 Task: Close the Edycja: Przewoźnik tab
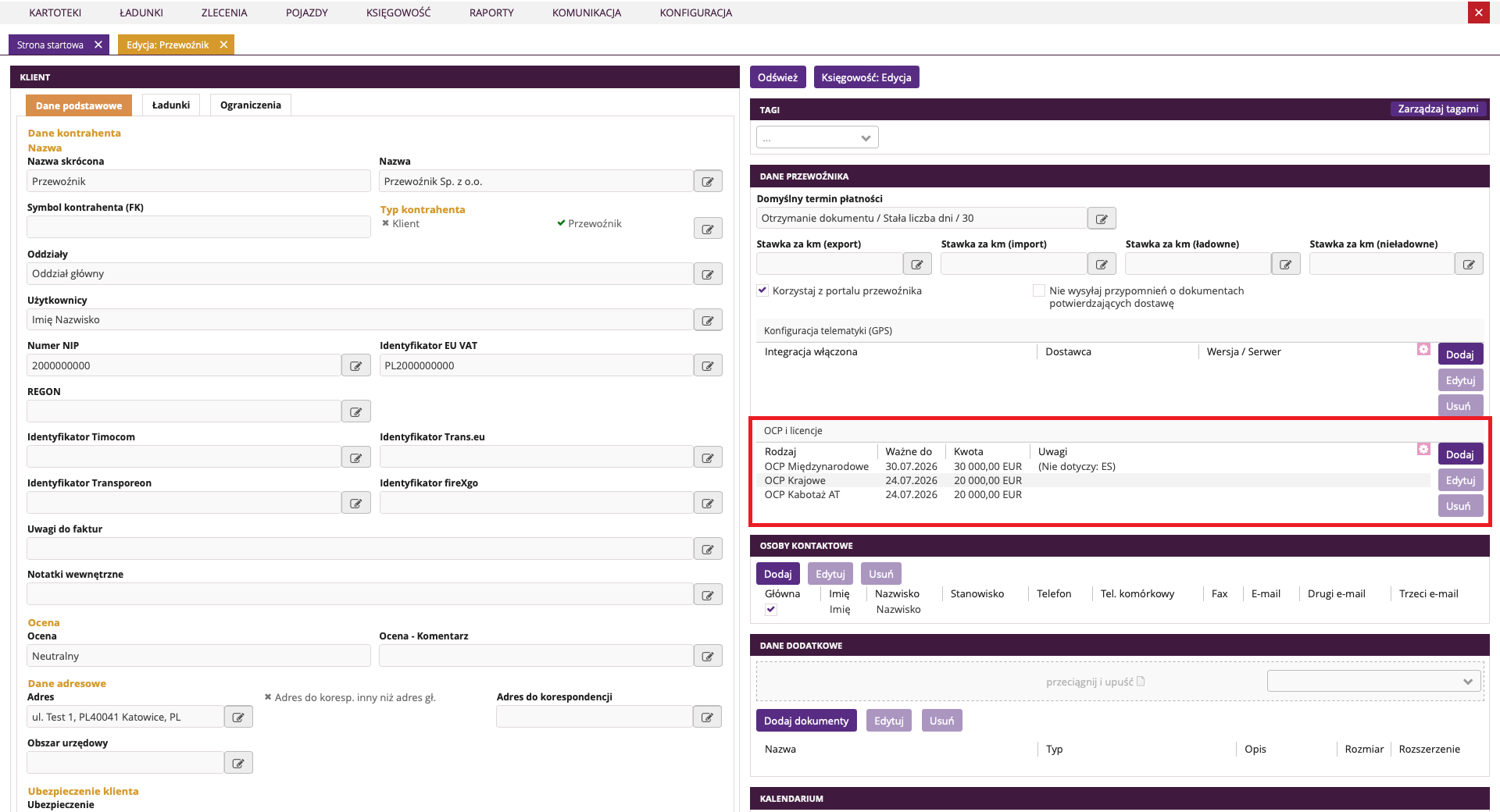[223, 45]
